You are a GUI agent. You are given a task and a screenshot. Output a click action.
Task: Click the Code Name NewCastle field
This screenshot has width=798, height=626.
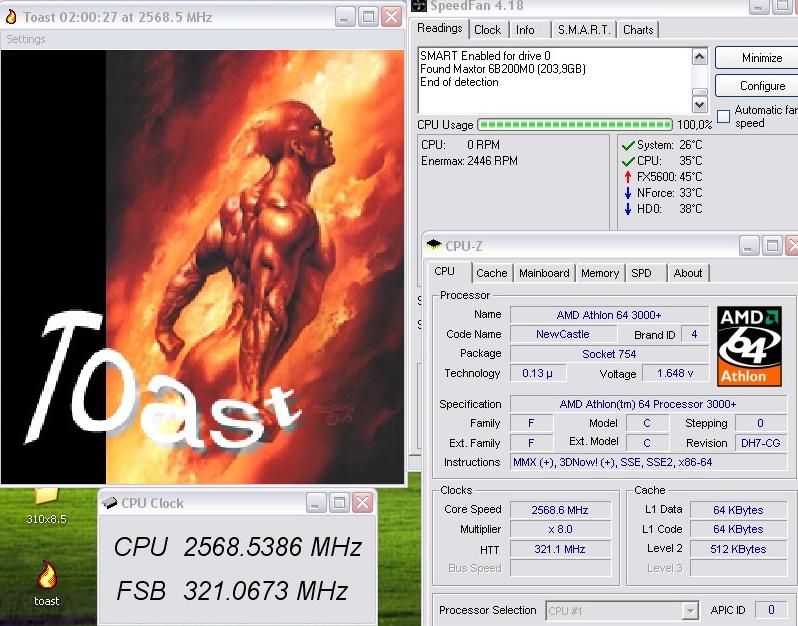click(x=563, y=334)
